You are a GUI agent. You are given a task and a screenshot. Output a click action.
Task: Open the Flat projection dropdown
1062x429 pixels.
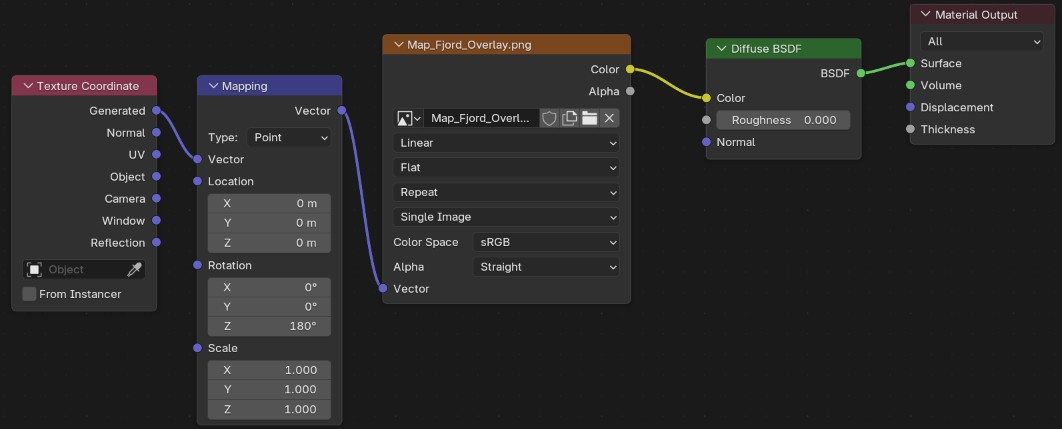point(506,167)
